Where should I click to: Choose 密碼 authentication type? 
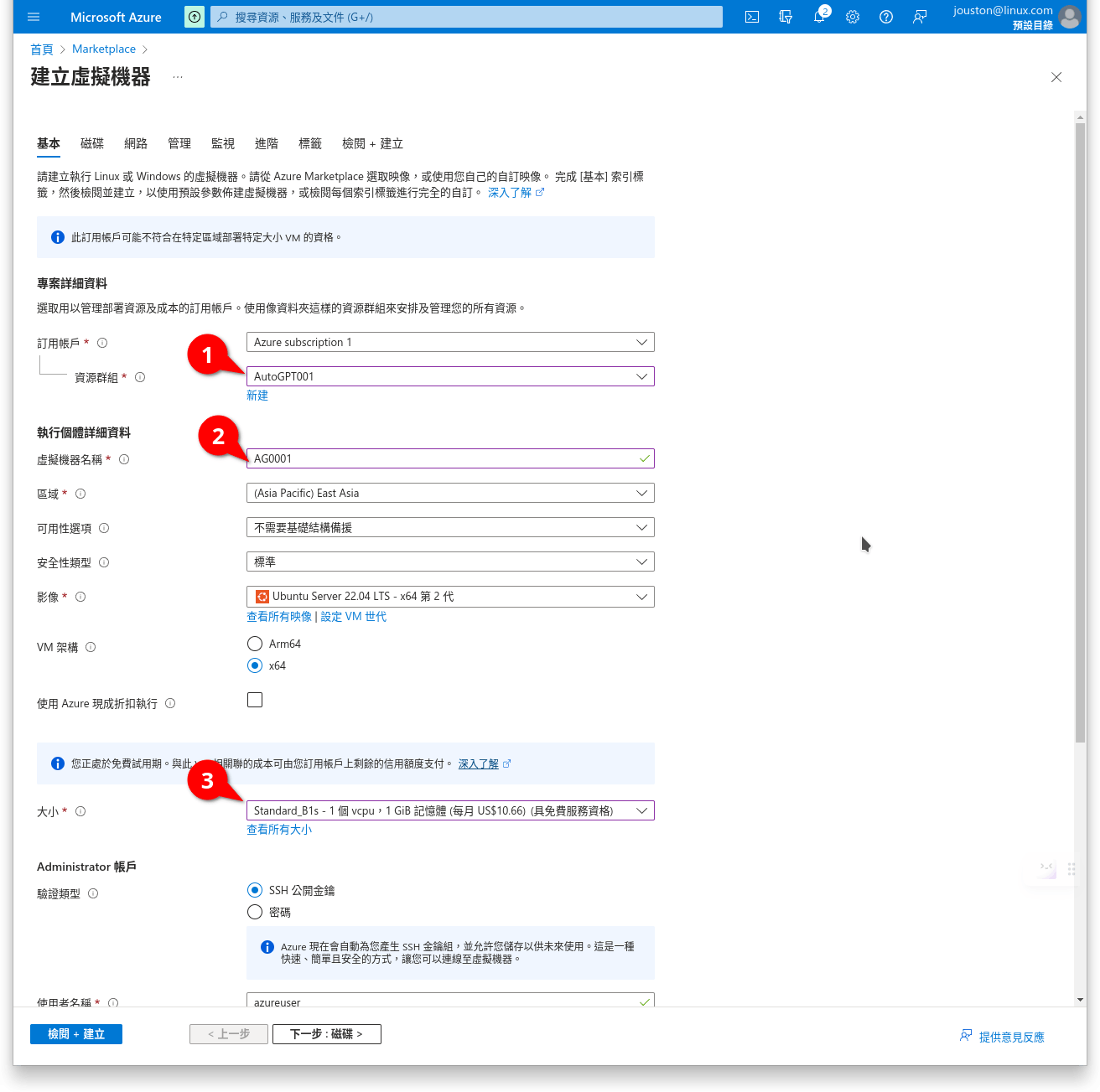[x=255, y=912]
